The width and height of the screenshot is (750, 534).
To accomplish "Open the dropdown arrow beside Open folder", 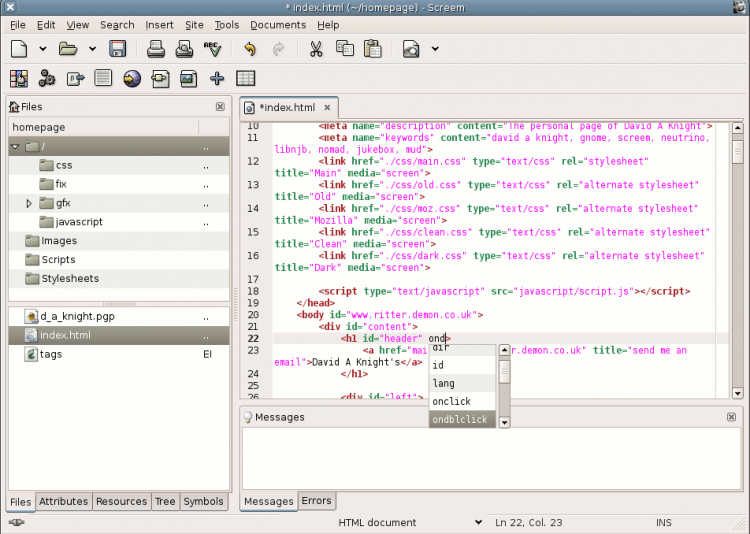I will tap(92, 48).
